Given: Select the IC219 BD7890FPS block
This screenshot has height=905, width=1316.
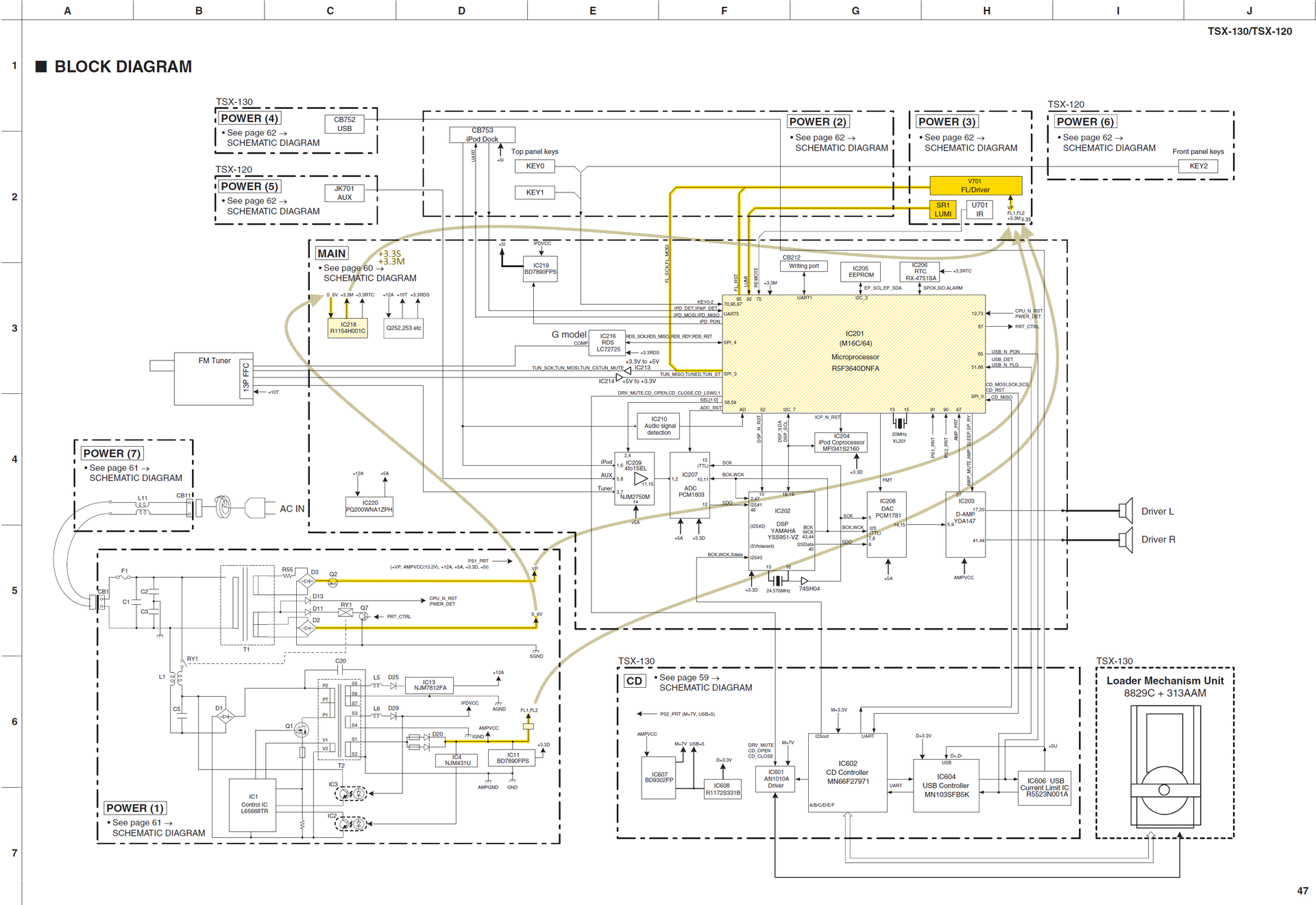Looking at the screenshot, I should tap(541, 269).
